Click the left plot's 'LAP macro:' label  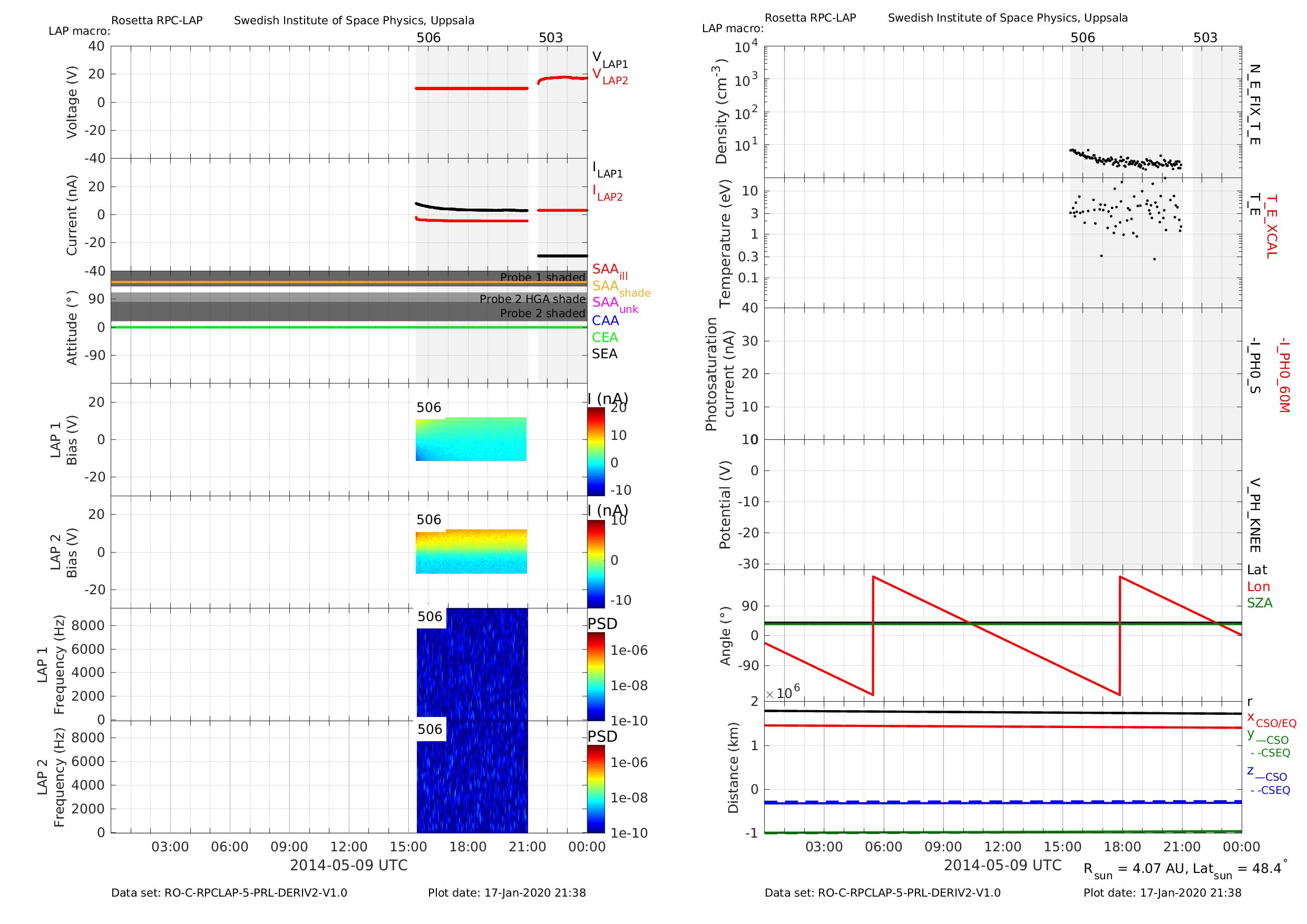[79, 31]
